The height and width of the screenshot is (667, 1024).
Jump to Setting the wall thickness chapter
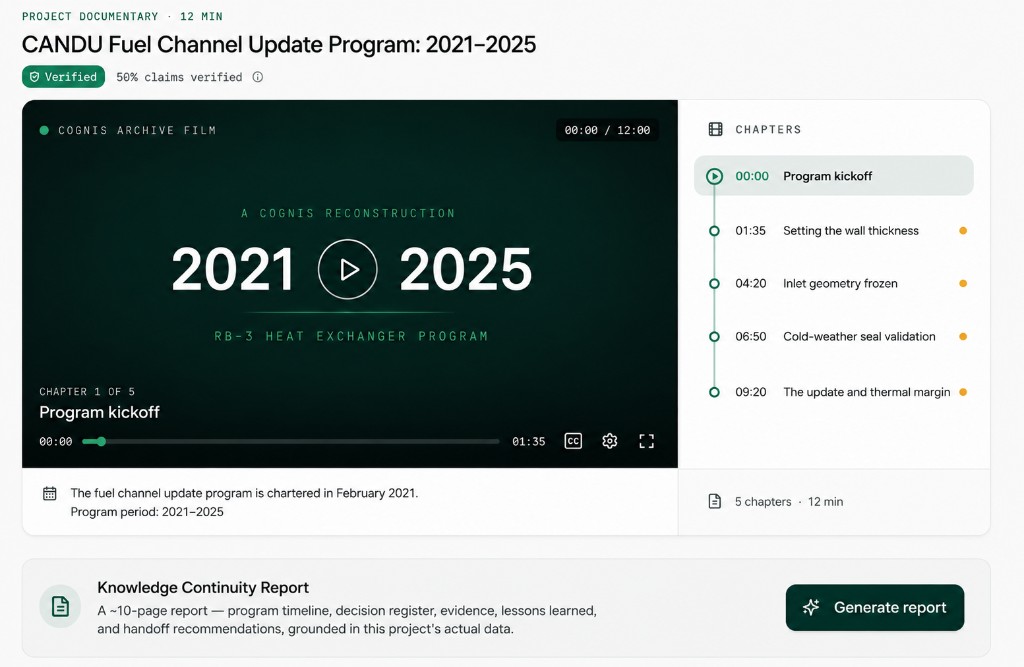coord(833,231)
